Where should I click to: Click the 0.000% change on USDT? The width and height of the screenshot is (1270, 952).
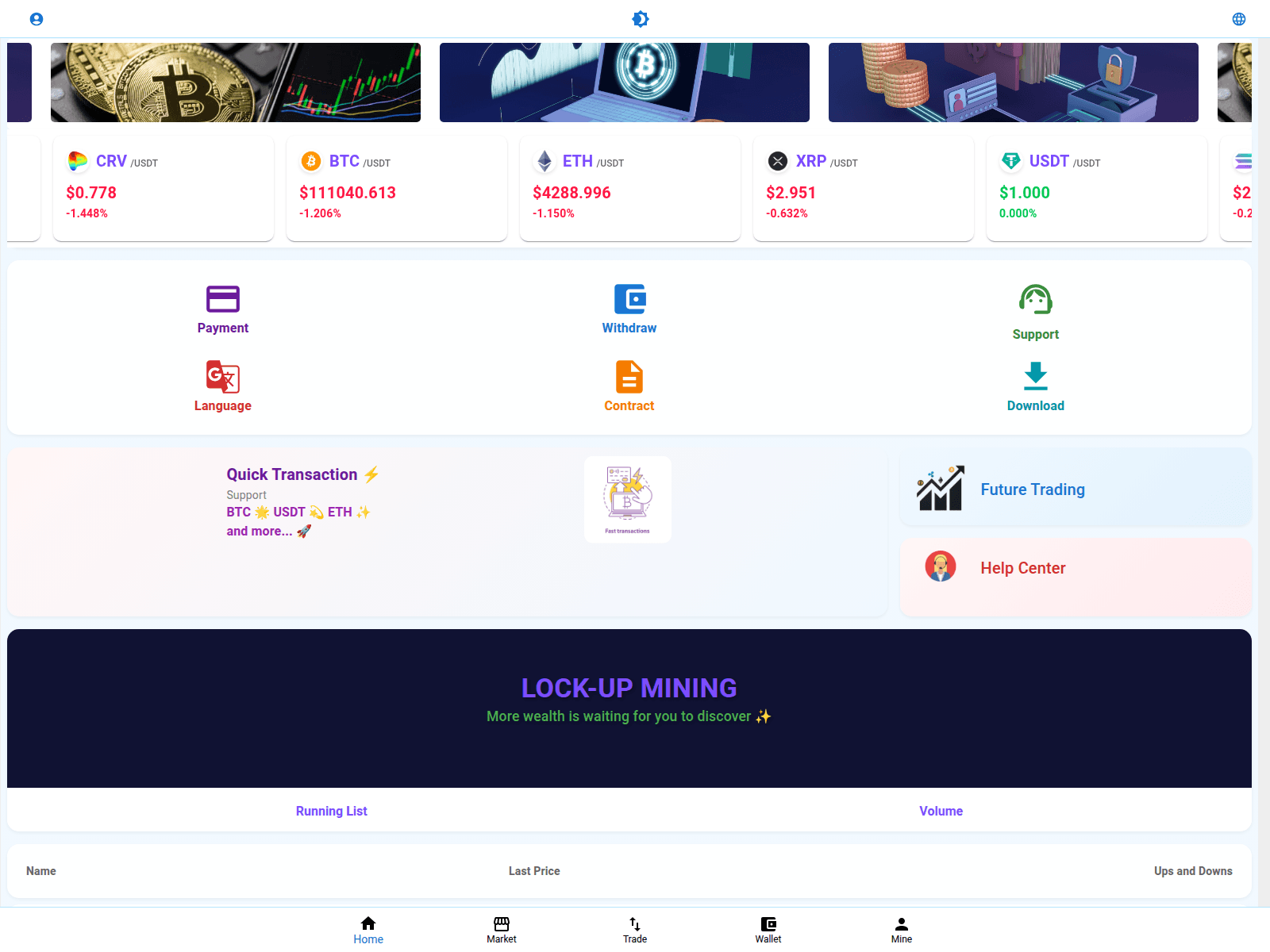1018,213
